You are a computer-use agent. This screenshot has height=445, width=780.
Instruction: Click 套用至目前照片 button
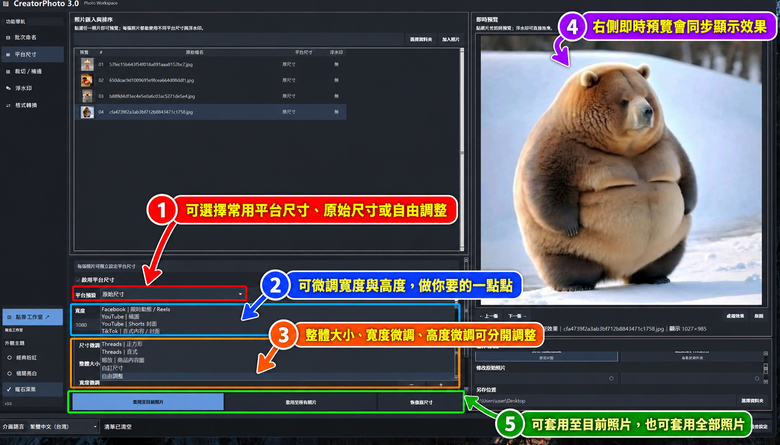148,402
